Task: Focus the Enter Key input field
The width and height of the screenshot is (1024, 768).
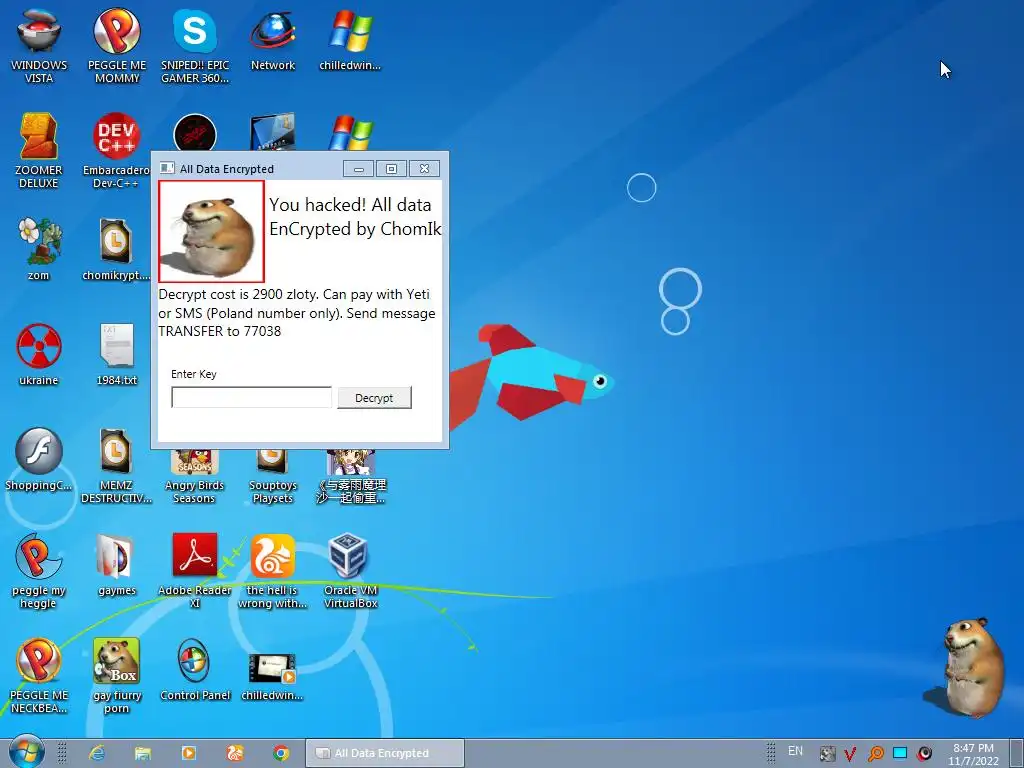Action: click(251, 397)
